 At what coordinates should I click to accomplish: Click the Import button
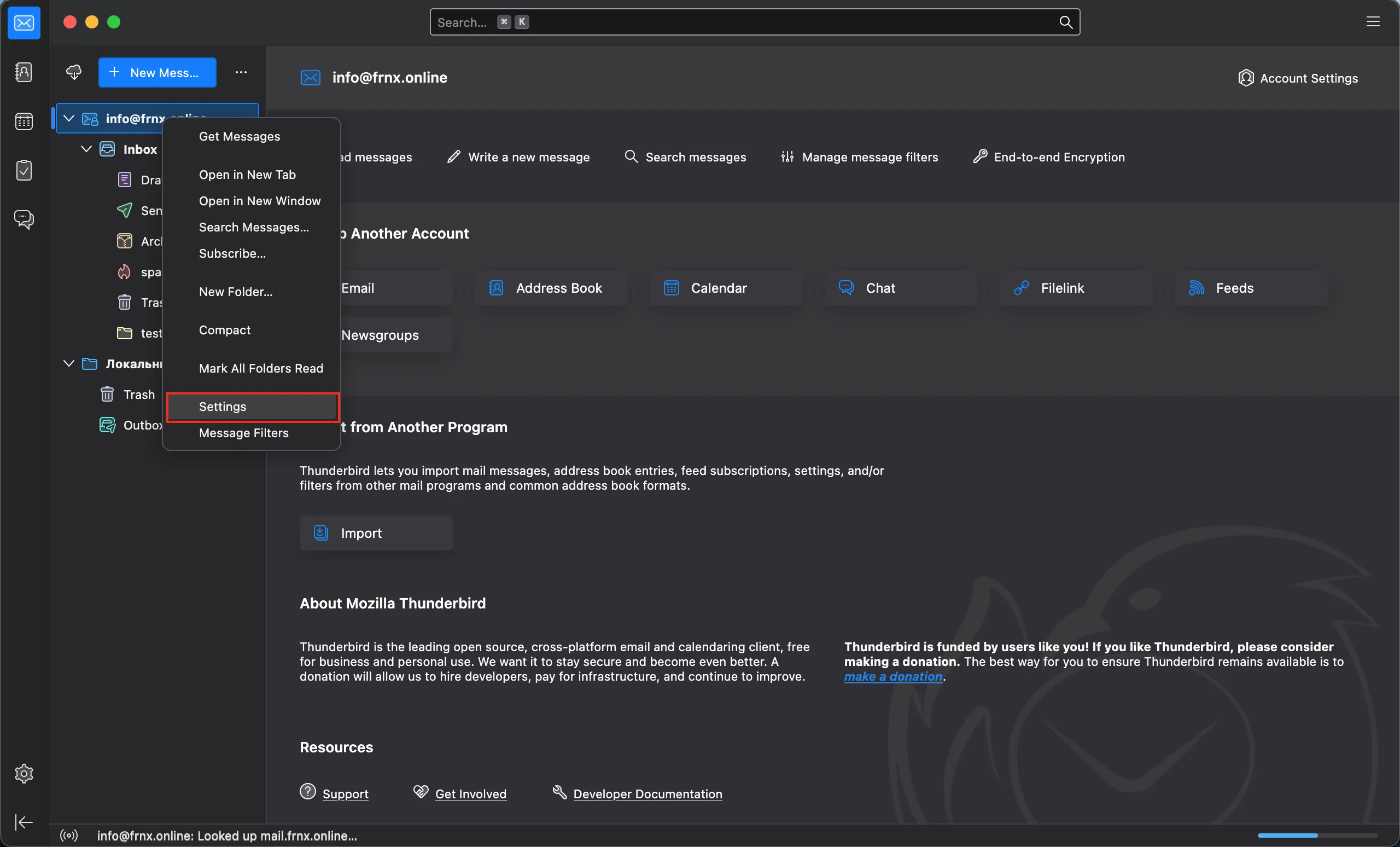point(376,533)
